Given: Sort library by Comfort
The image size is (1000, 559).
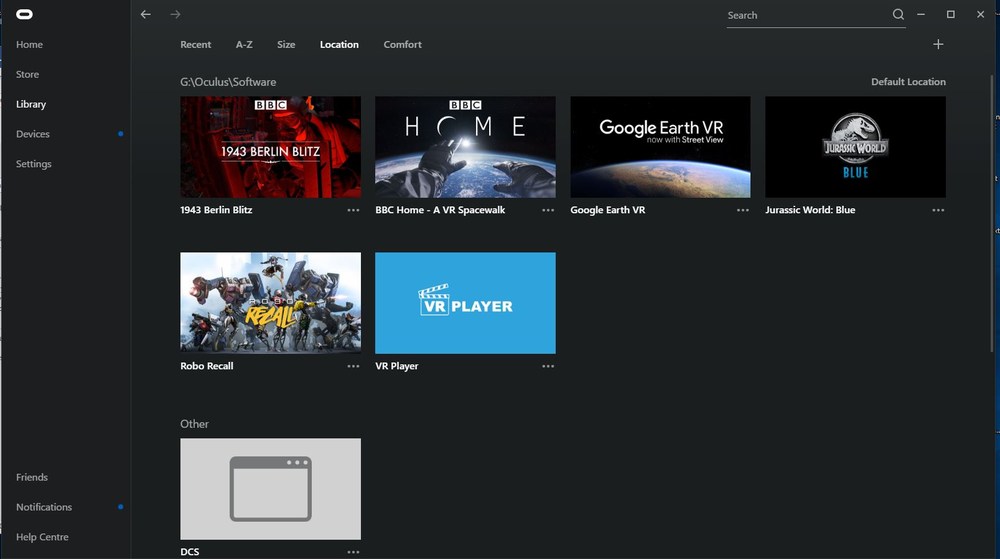Looking at the screenshot, I should [402, 45].
